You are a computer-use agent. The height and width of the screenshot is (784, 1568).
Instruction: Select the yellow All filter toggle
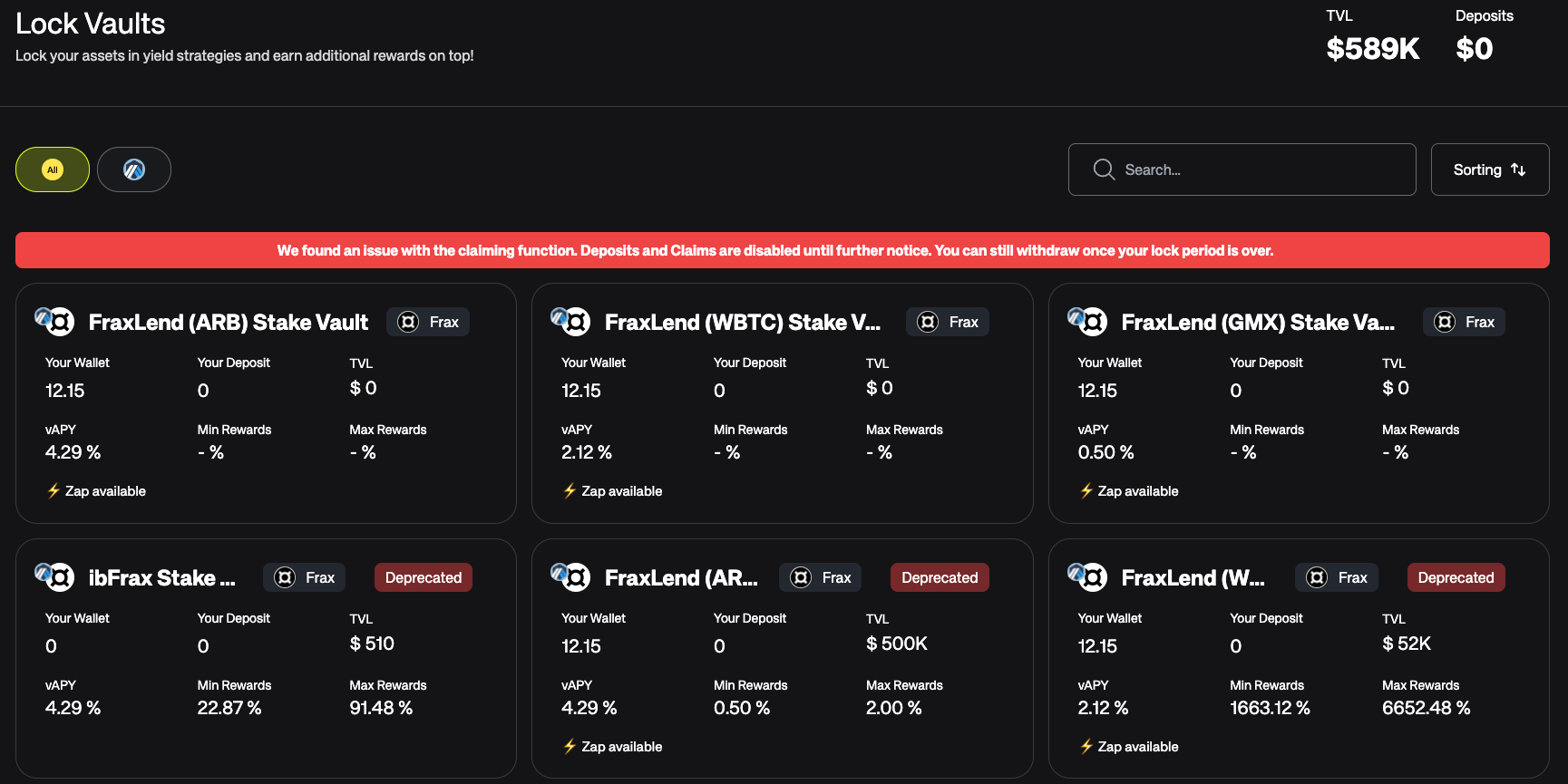click(x=53, y=169)
